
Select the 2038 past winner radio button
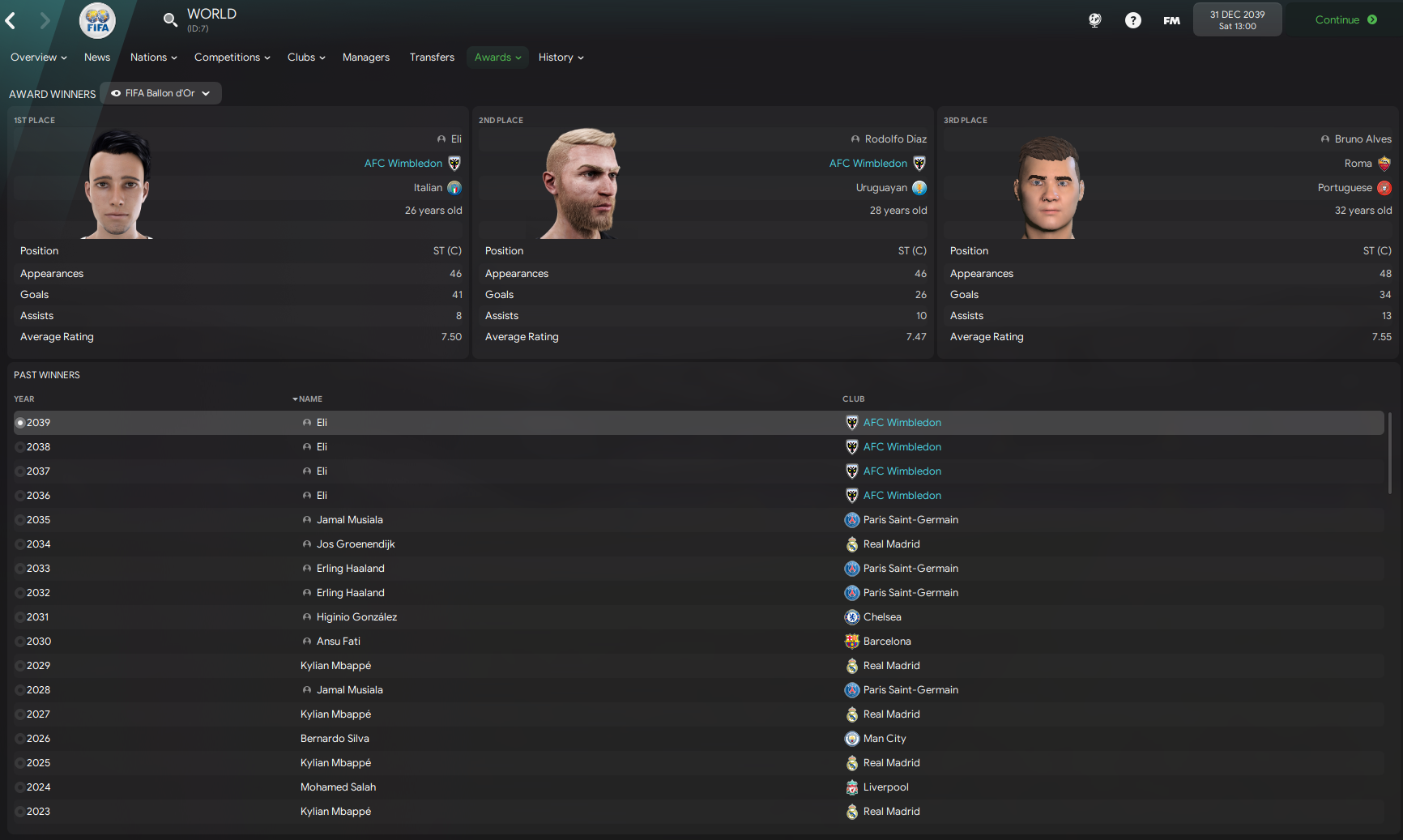(20, 447)
